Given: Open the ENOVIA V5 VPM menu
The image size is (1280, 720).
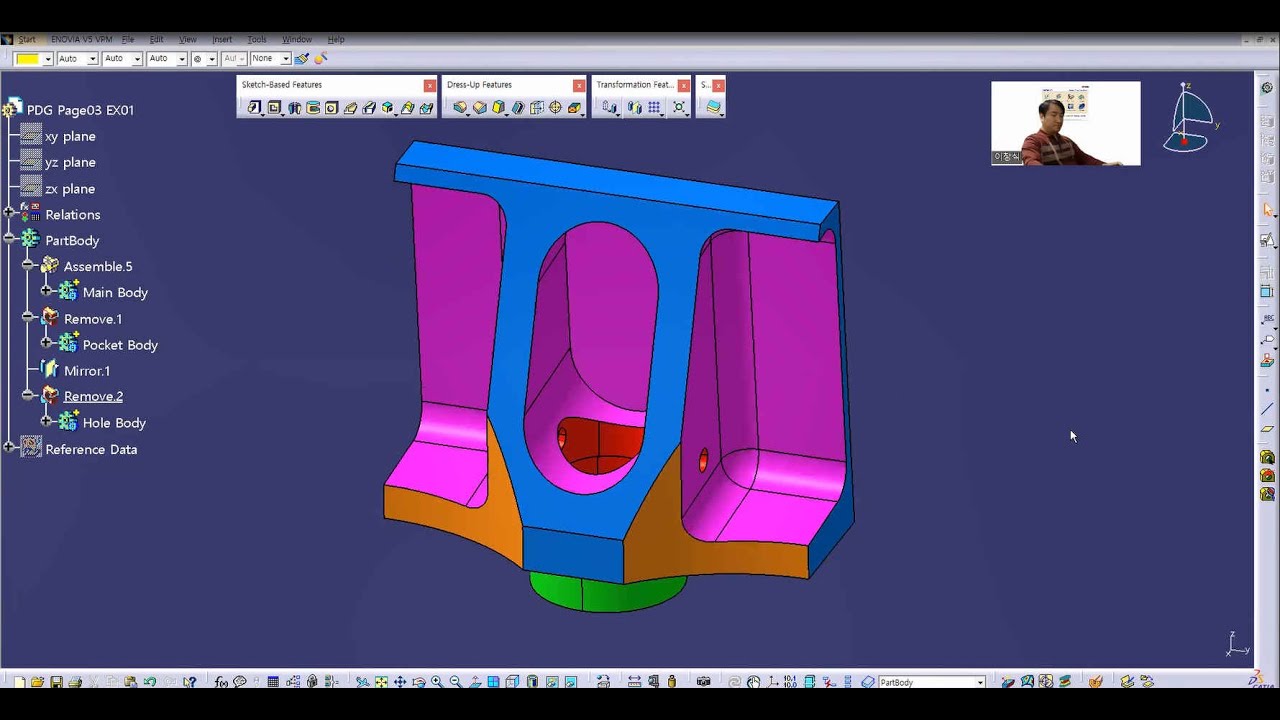Looking at the screenshot, I should coord(81,39).
